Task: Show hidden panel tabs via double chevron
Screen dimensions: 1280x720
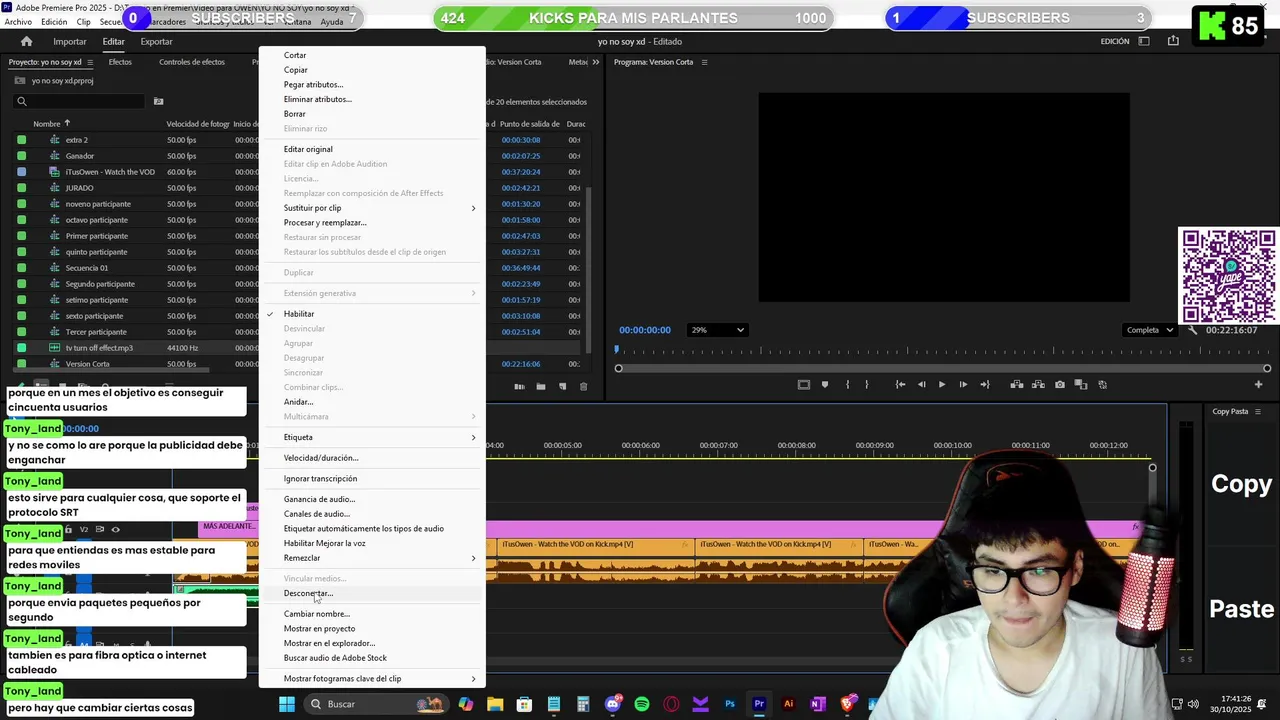Action: (596, 62)
